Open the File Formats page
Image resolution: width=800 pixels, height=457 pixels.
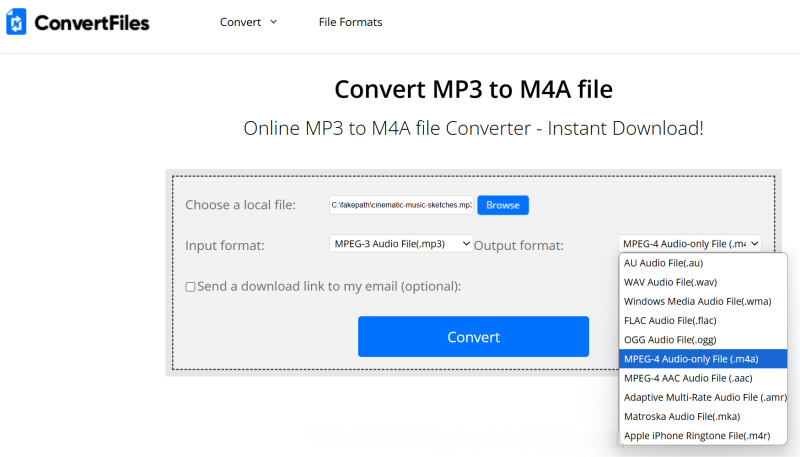[350, 22]
